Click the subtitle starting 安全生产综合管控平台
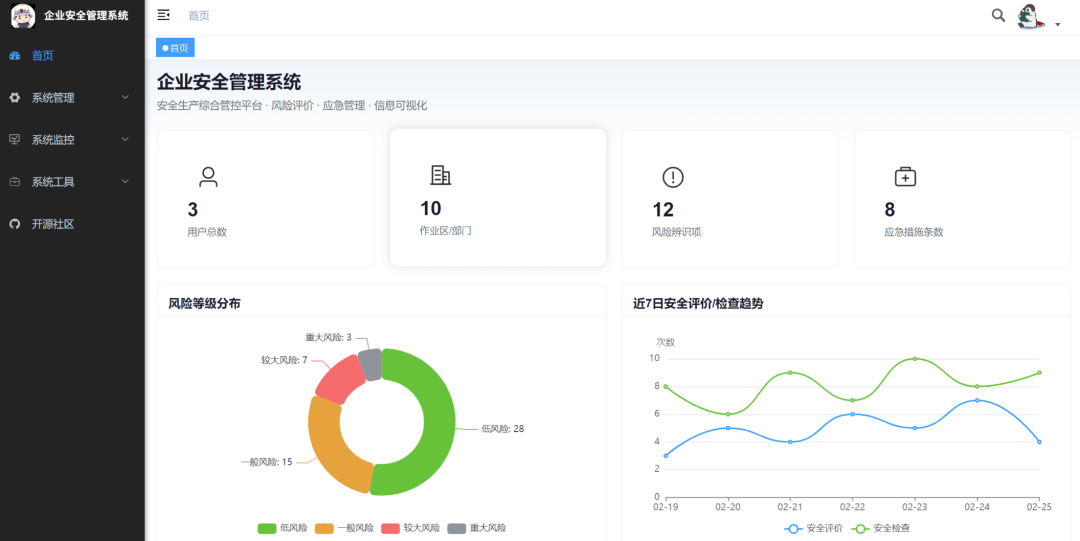Screen dimensions: 1080x541 coord(292,105)
